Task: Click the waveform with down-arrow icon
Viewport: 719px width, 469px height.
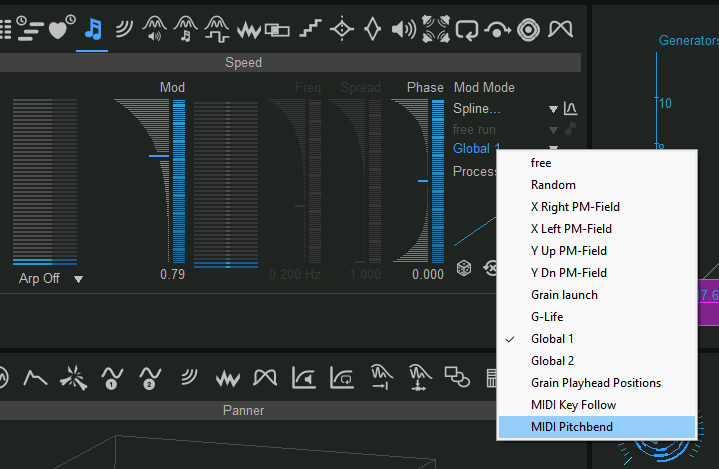Action: (x=420, y=377)
